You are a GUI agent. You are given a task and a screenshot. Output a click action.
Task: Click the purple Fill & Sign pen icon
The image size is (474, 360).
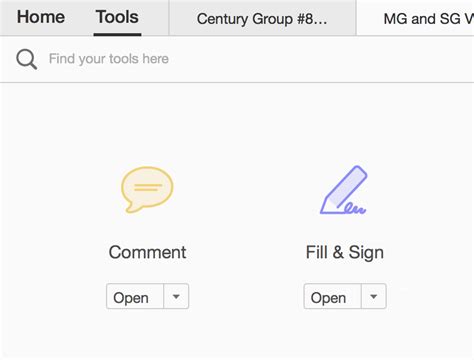pos(344,190)
